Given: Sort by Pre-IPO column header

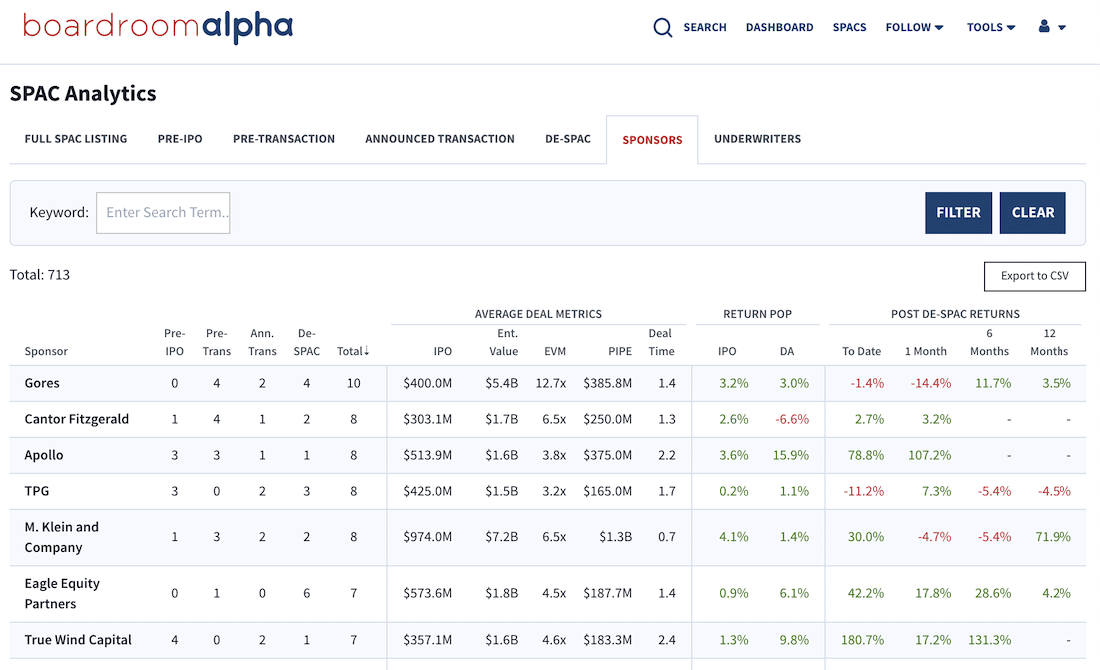Looking at the screenshot, I should pos(175,342).
